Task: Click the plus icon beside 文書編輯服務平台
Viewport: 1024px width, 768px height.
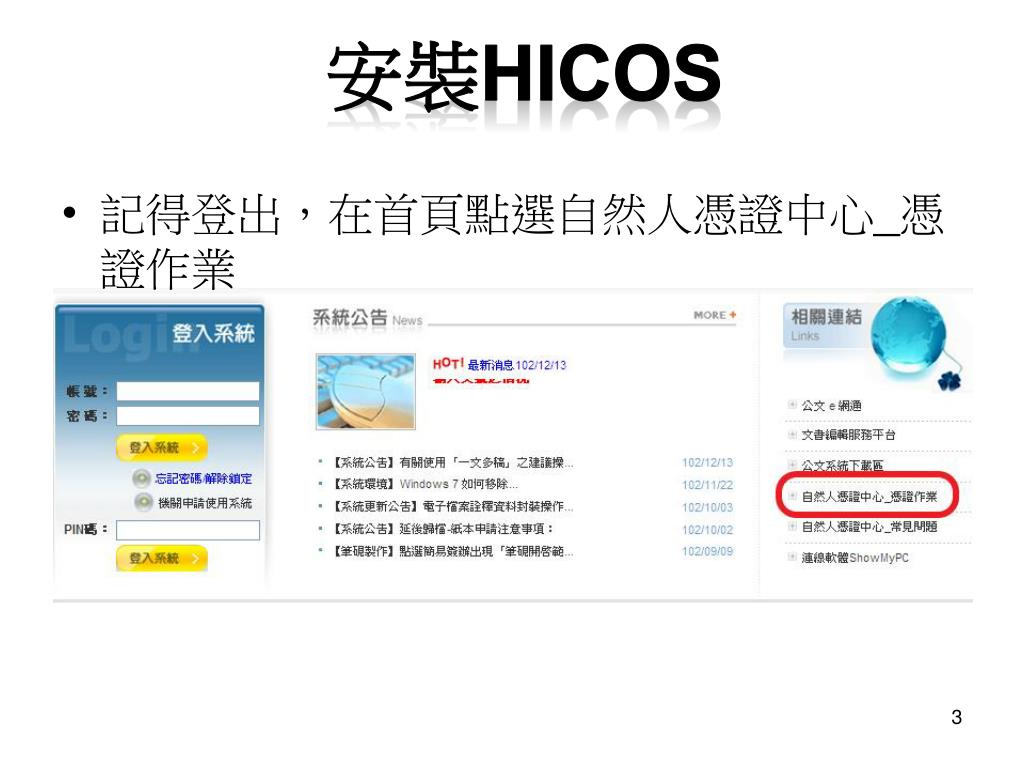Action: (x=792, y=435)
